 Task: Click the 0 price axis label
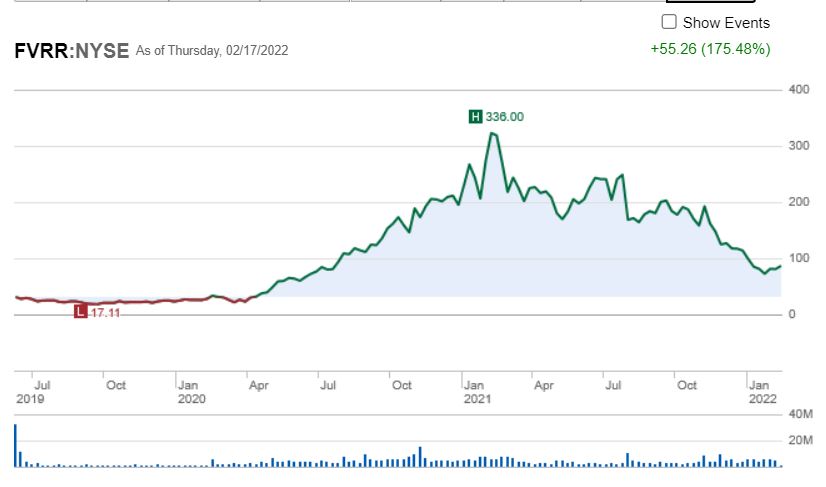tap(792, 315)
